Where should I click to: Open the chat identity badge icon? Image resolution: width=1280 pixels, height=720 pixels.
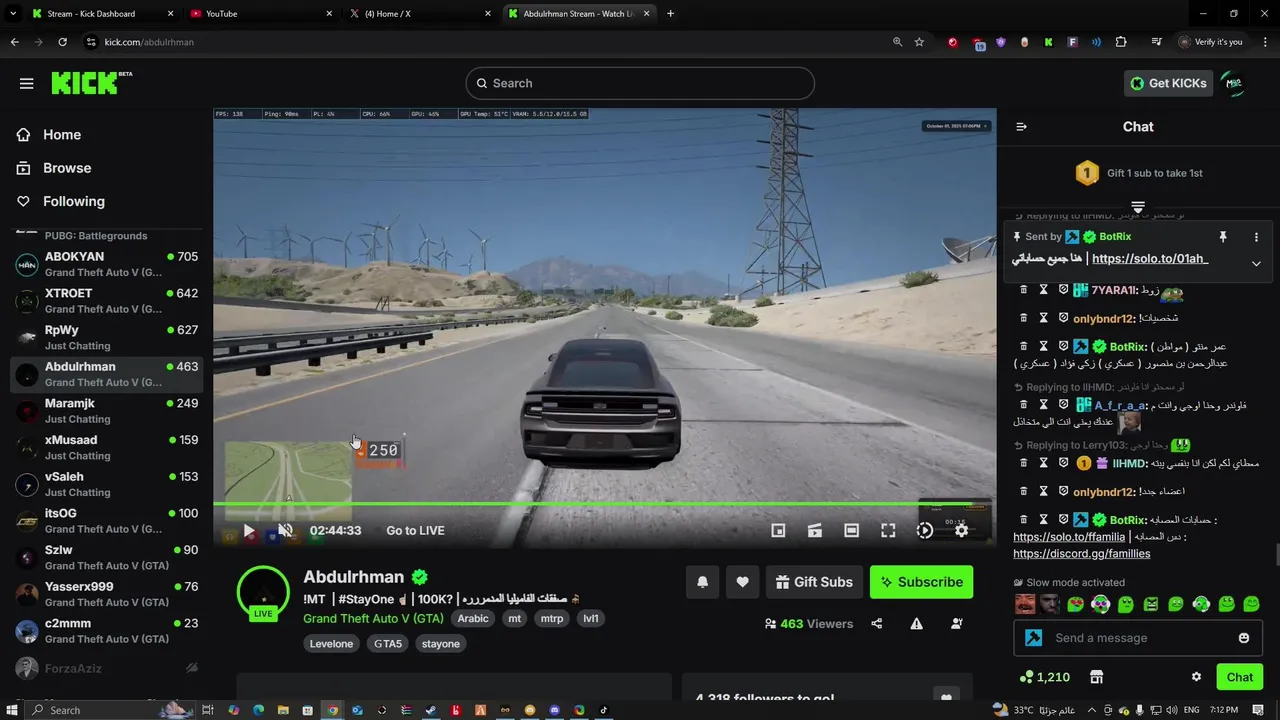pyautogui.click(x=1034, y=638)
